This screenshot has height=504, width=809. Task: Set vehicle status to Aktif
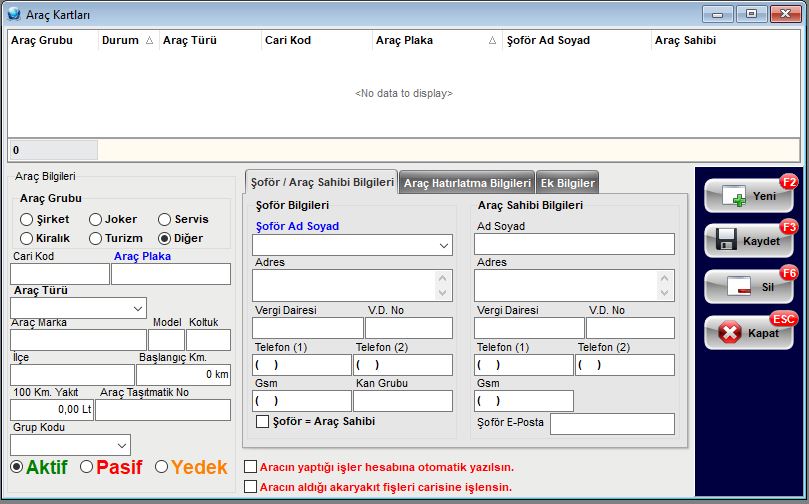click(x=17, y=467)
